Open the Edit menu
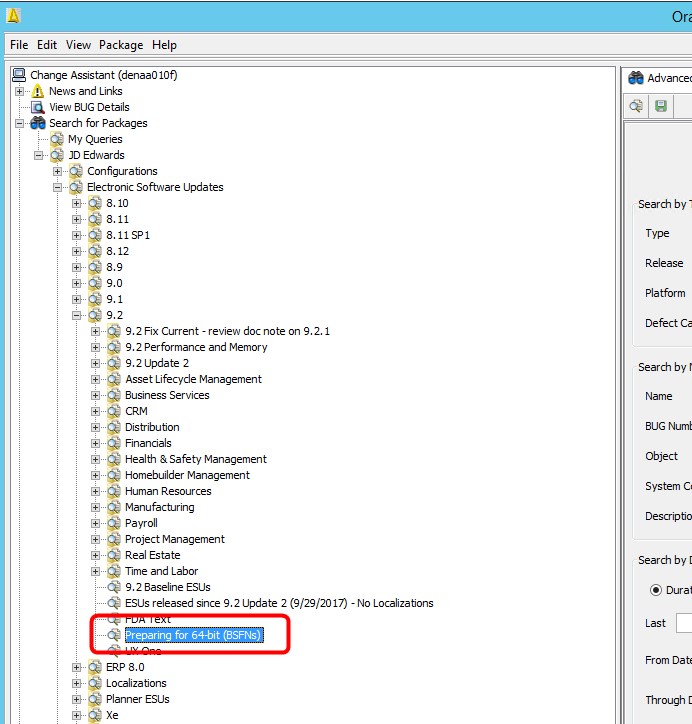Viewport: 692px width, 724px height. tap(47, 45)
